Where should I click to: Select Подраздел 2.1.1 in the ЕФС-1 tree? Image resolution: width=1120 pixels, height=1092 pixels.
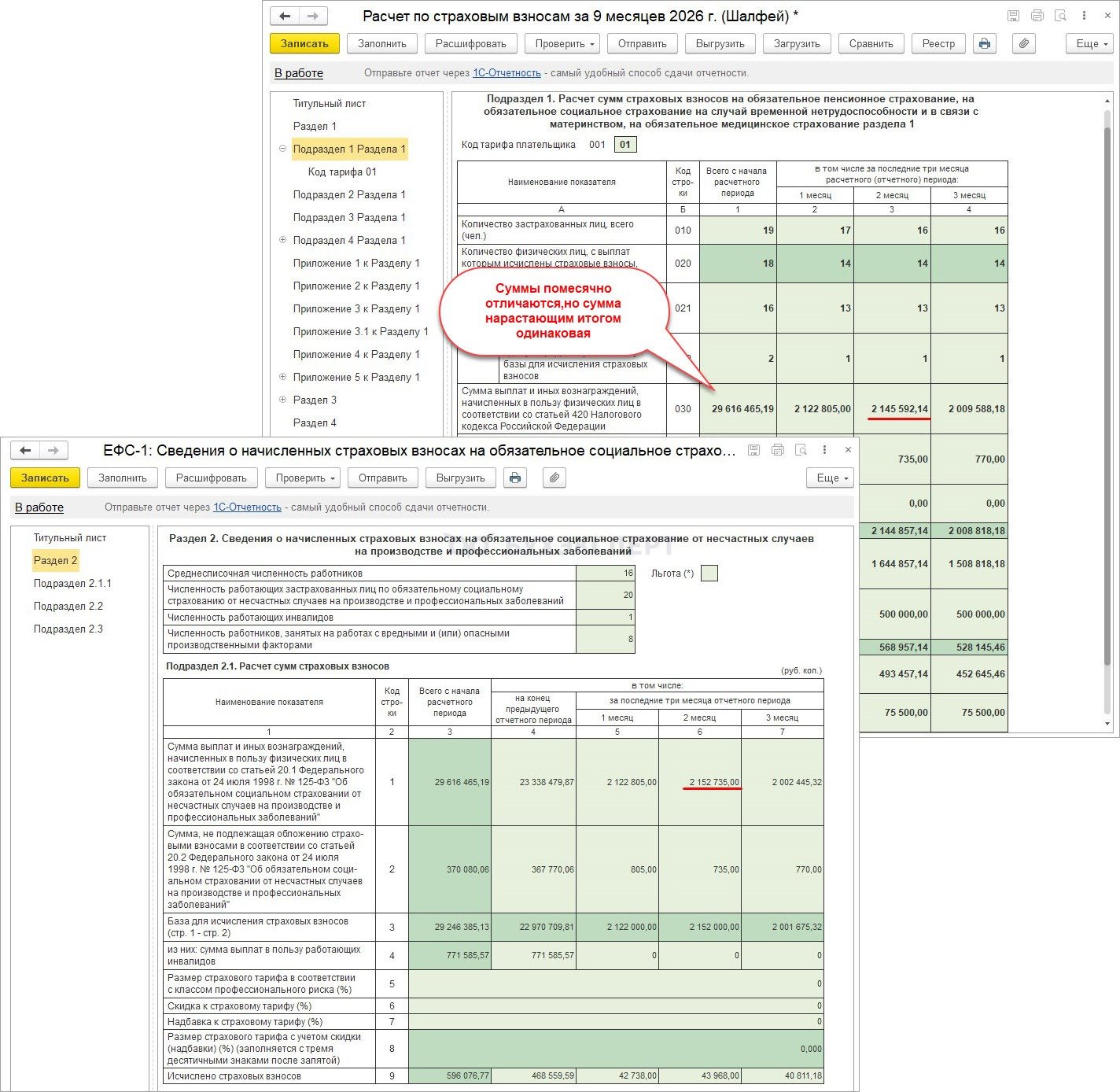pos(72,583)
